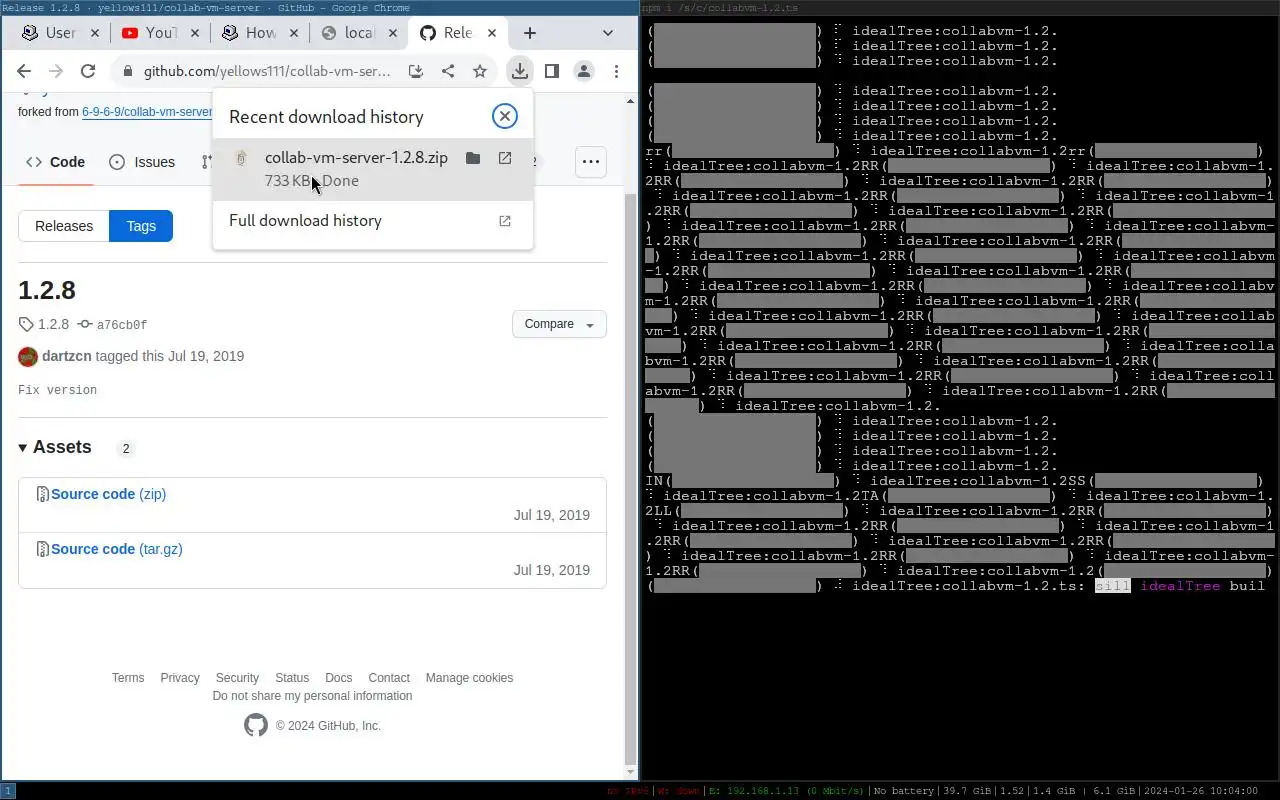Viewport: 1280px width, 800px height.
Task: Go back to the previous page
Action: tap(24, 71)
